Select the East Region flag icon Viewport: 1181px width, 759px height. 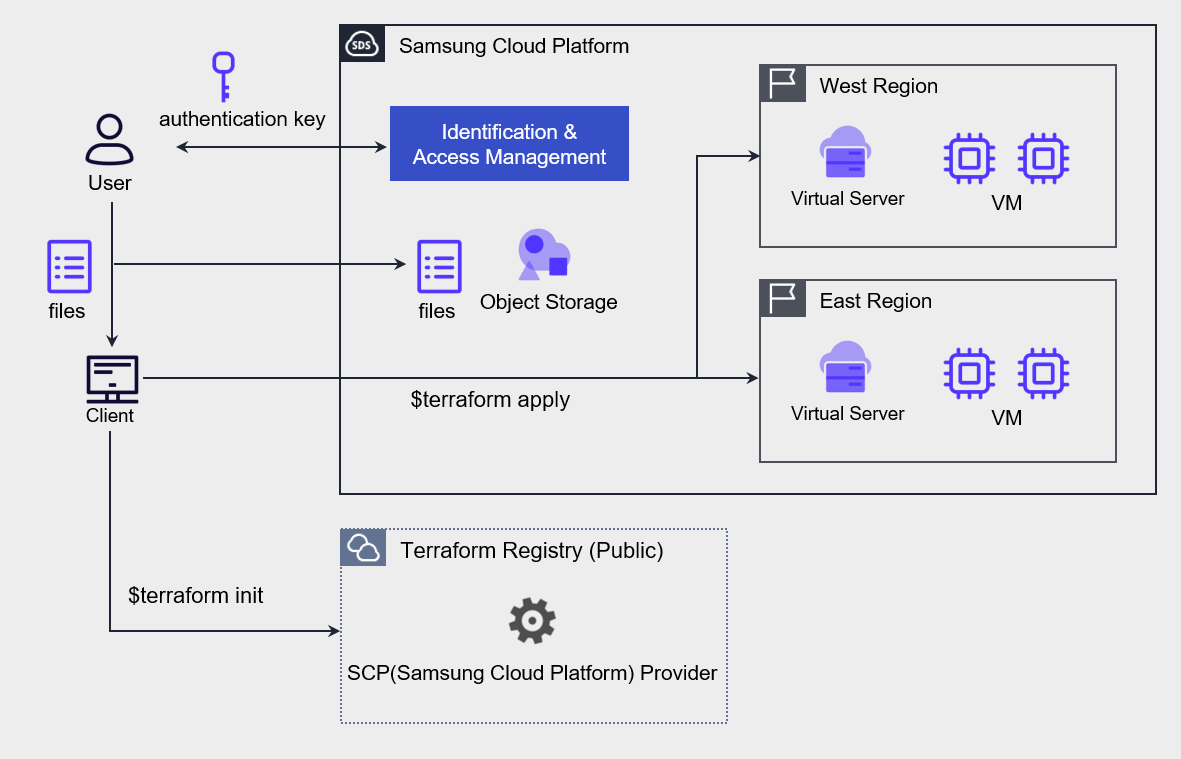(x=783, y=298)
